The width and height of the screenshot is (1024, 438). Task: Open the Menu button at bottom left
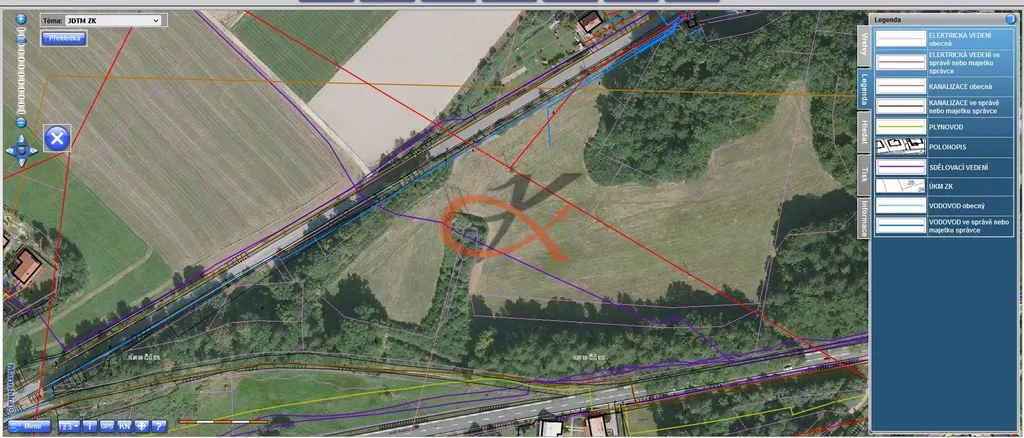[29, 426]
